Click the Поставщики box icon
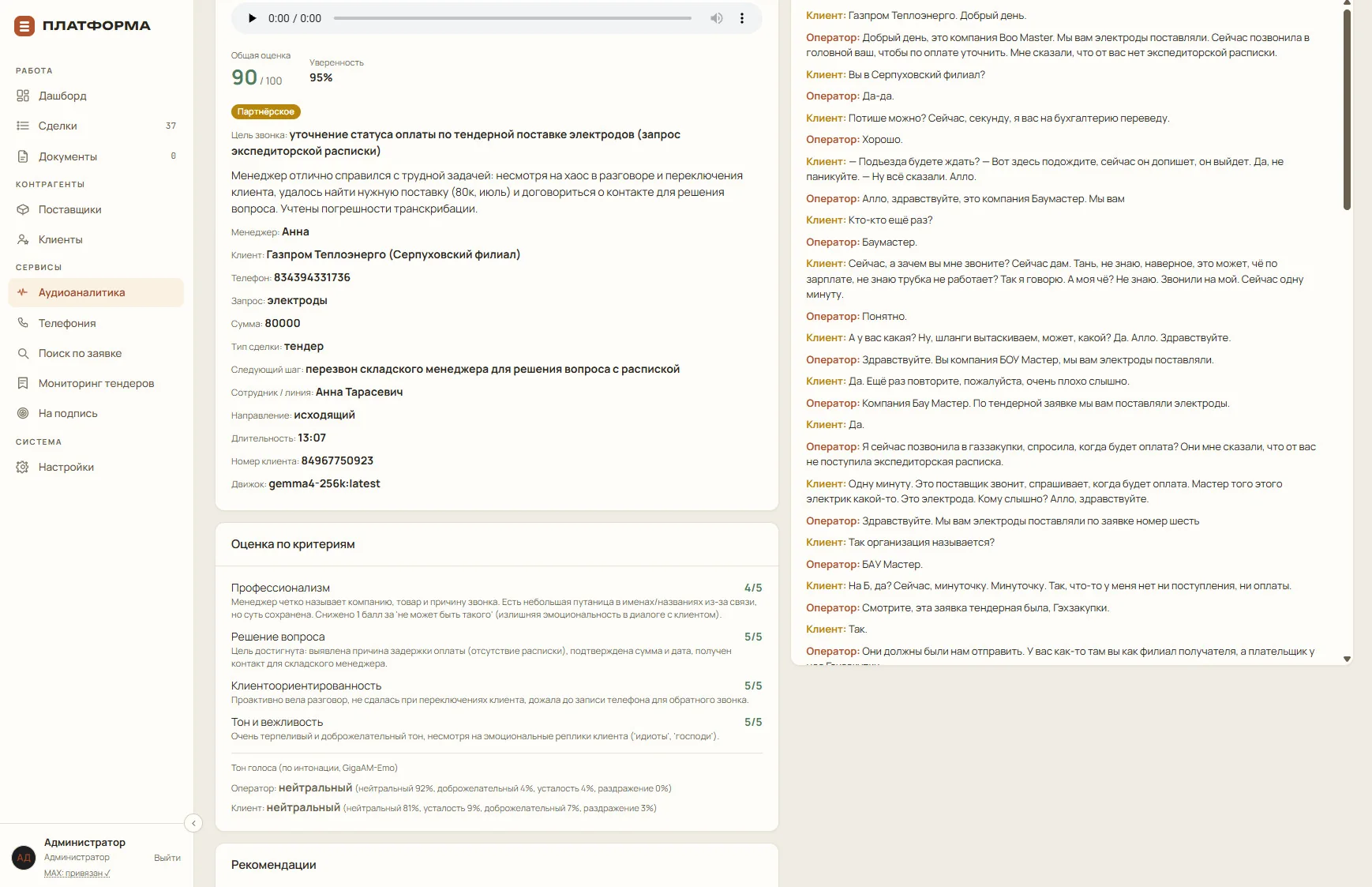 [x=23, y=209]
